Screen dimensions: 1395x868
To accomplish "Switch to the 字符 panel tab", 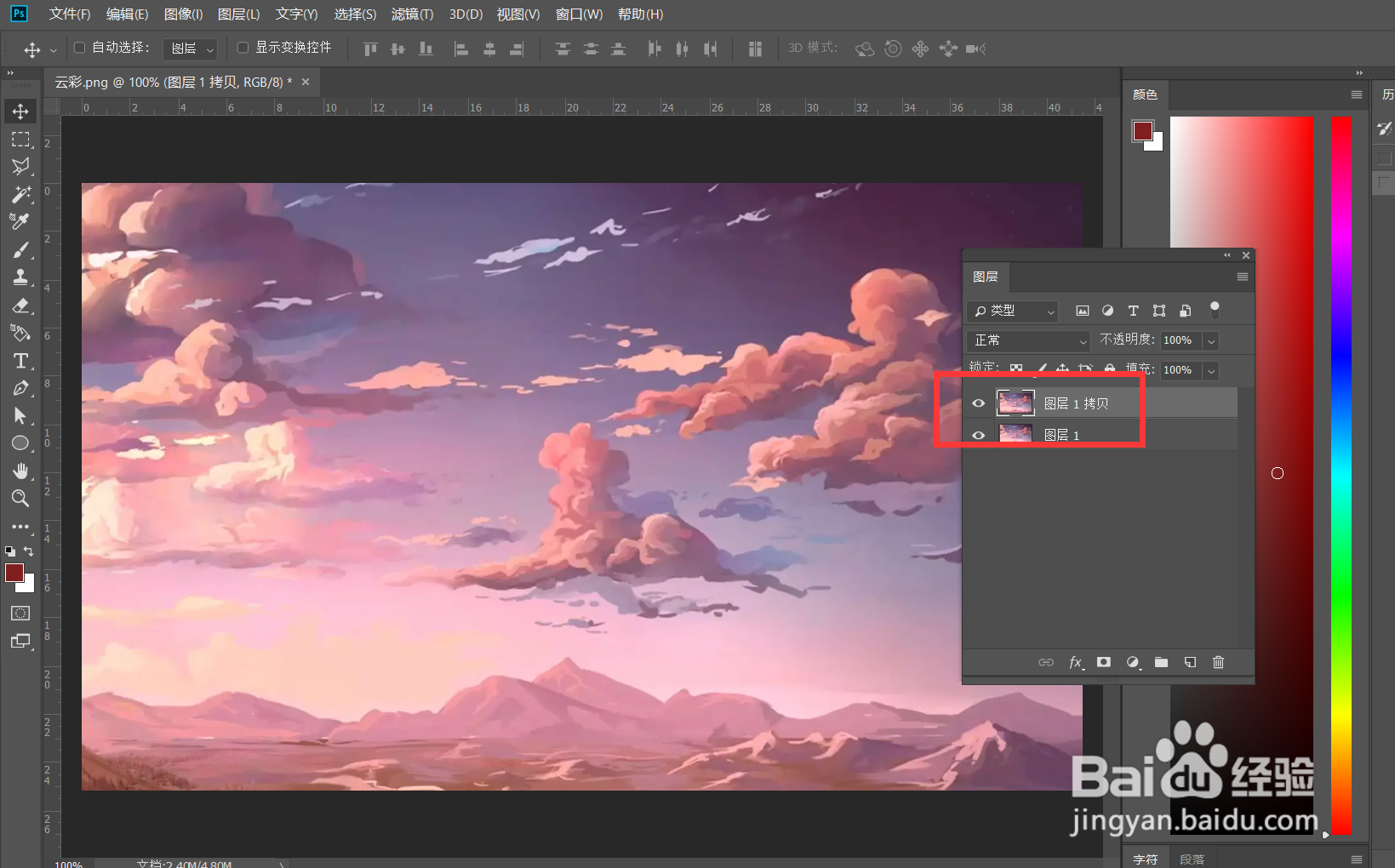I will pos(1146,859).
